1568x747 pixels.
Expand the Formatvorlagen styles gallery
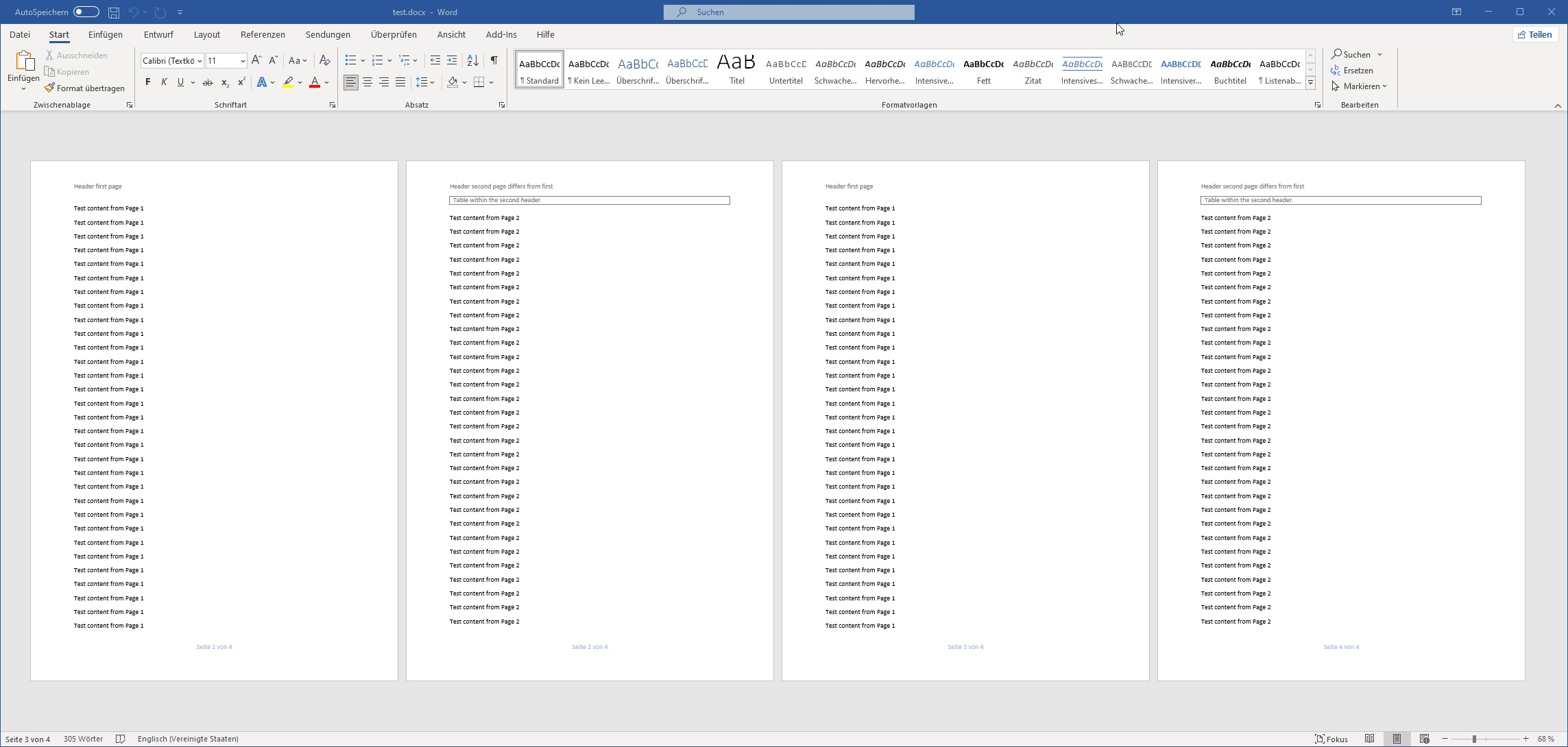point(1310,82)
